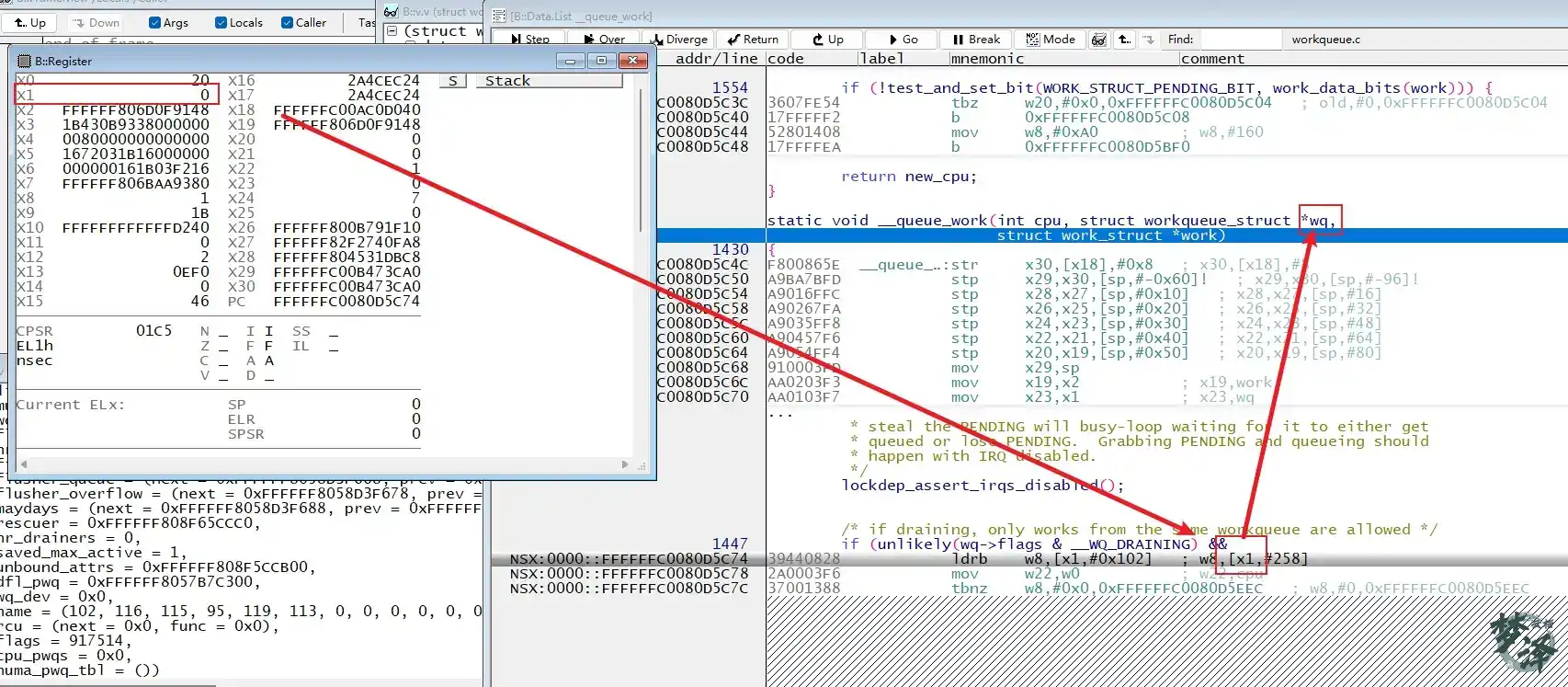Click the Register window horizontal scrollbar
Image resolution: width=1568 pixels, height=687 pixels.
pos(323,464)
